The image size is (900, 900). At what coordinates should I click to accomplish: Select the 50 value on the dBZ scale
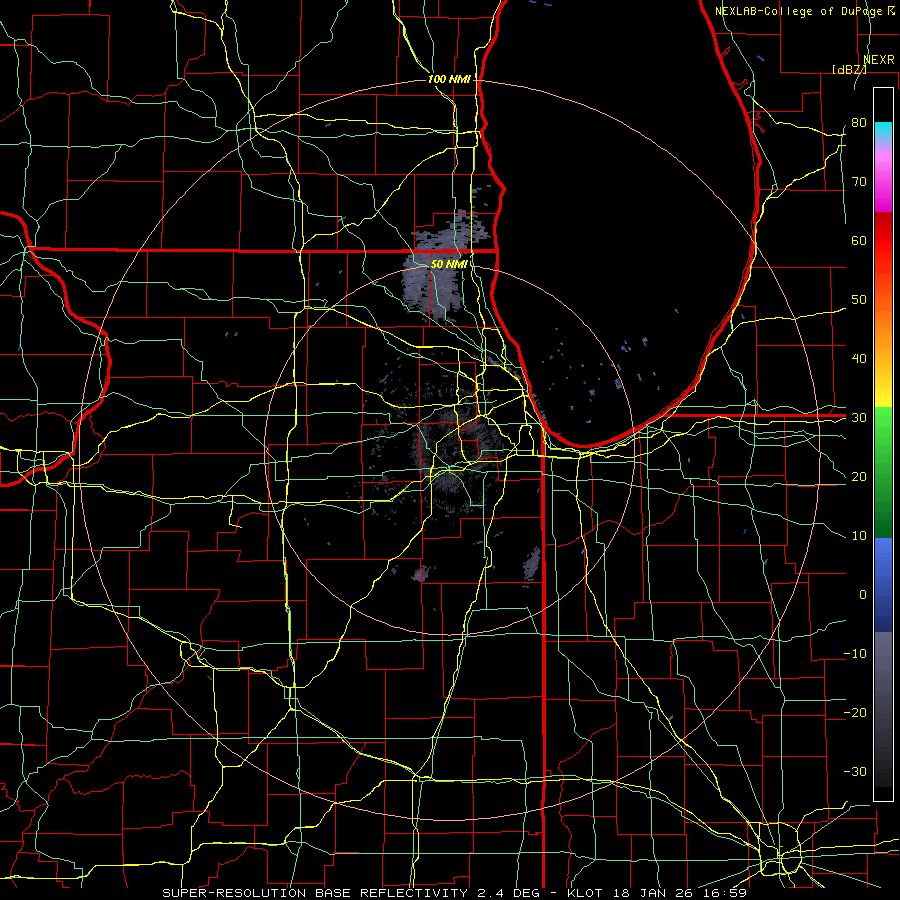tap(859, 300)
